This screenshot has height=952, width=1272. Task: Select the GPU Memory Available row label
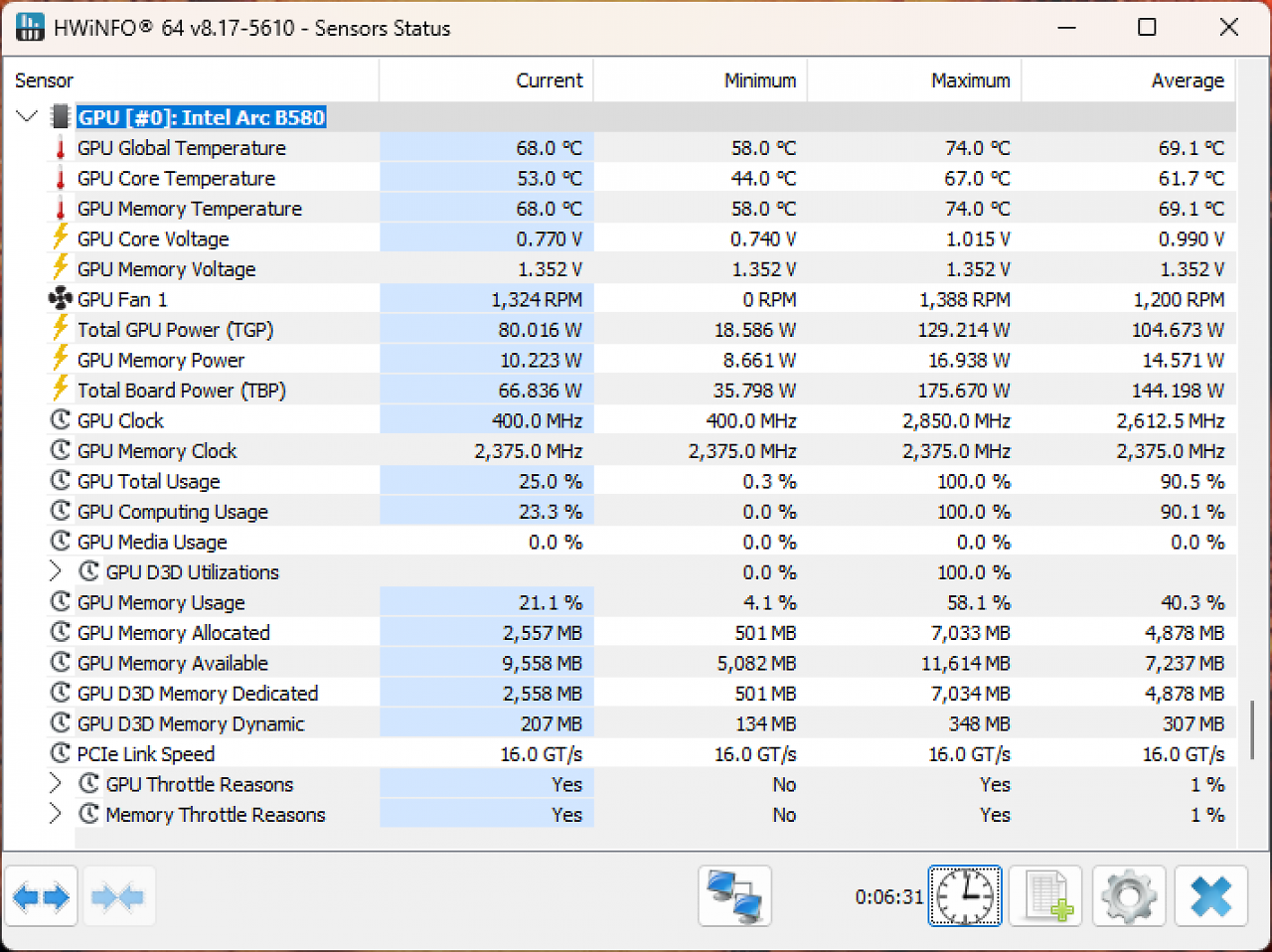173,663
